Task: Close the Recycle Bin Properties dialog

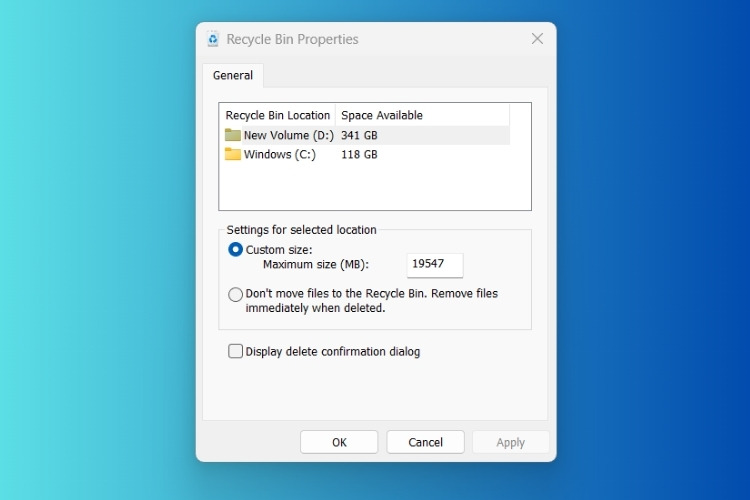Action: tap(537, 39)
